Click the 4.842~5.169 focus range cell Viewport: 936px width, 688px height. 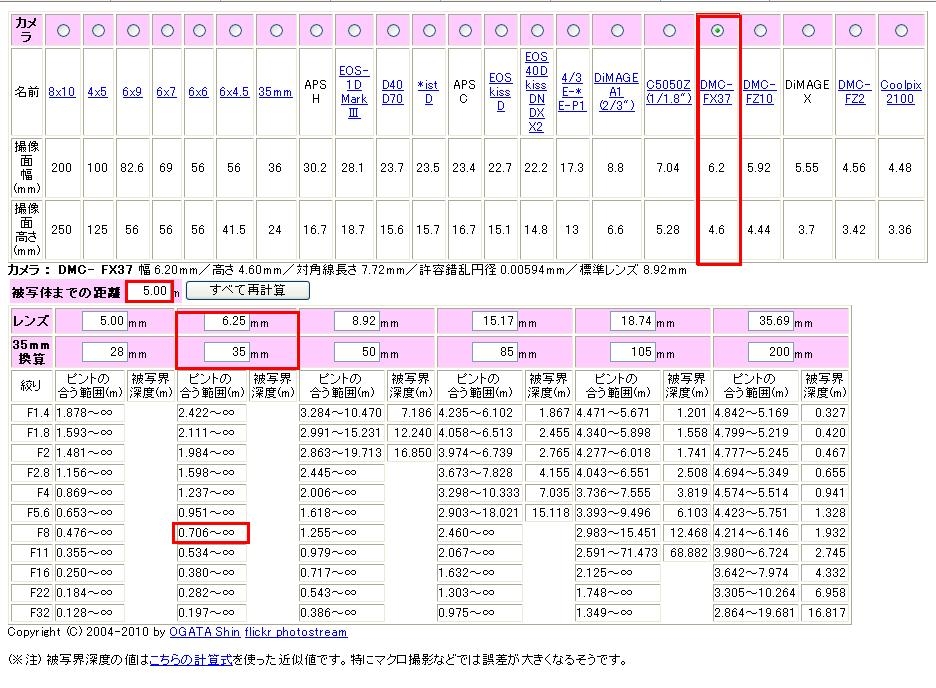(x=755, y=413)
